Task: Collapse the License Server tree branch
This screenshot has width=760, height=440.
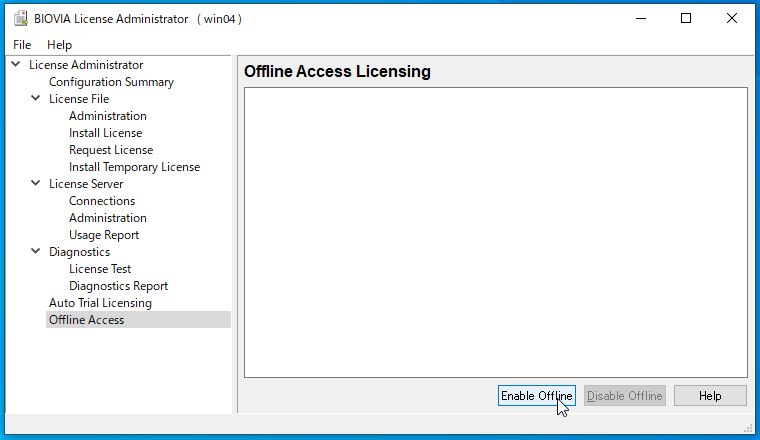Action: (35, 183)
